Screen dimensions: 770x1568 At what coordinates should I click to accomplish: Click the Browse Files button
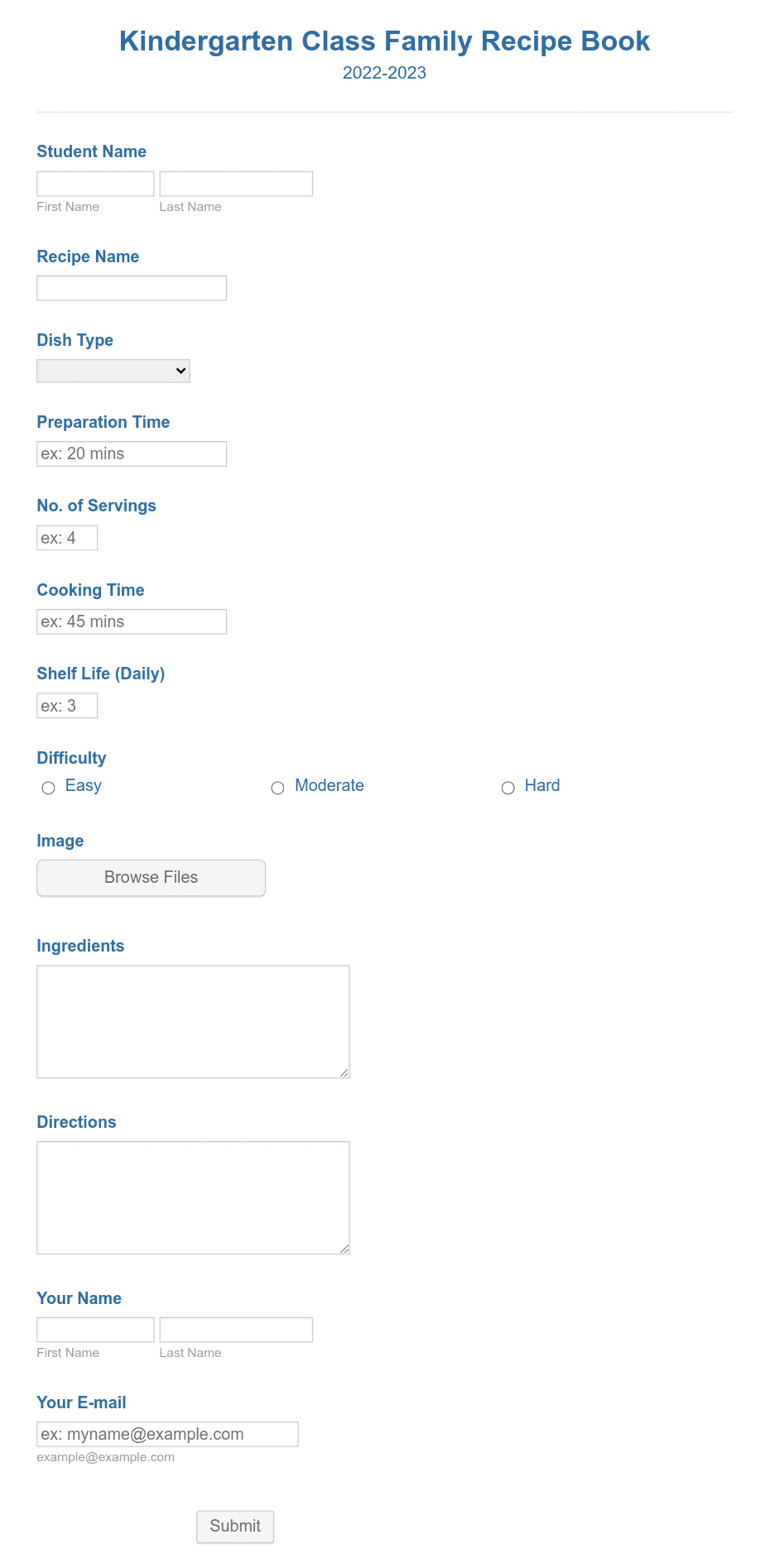point(151,878)
